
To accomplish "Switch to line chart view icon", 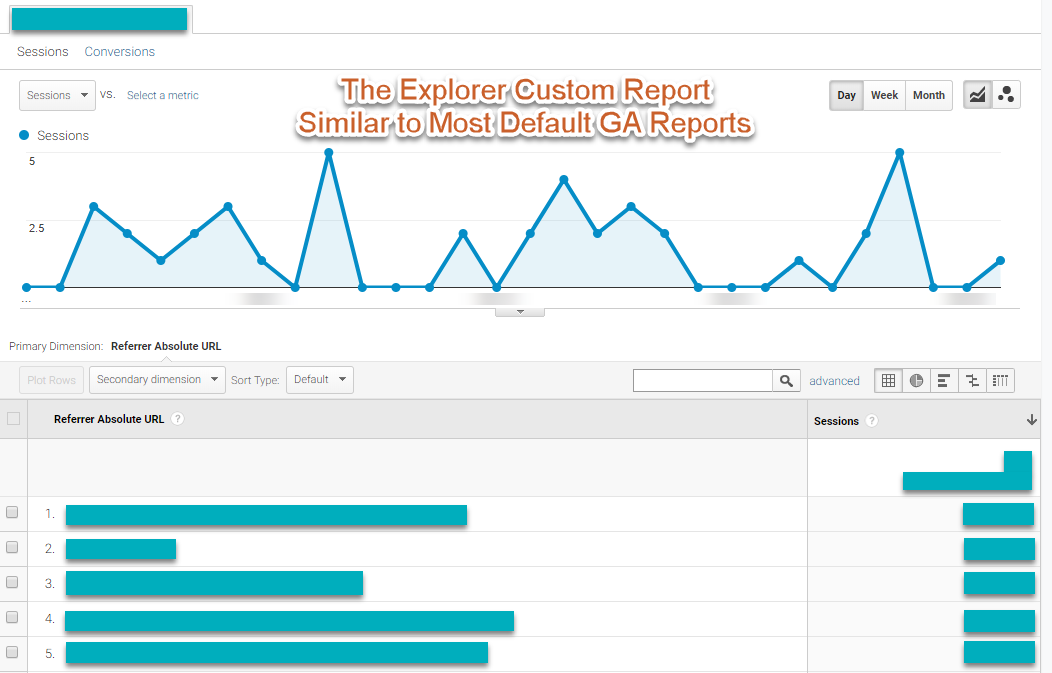I will [x=977, y=95].
